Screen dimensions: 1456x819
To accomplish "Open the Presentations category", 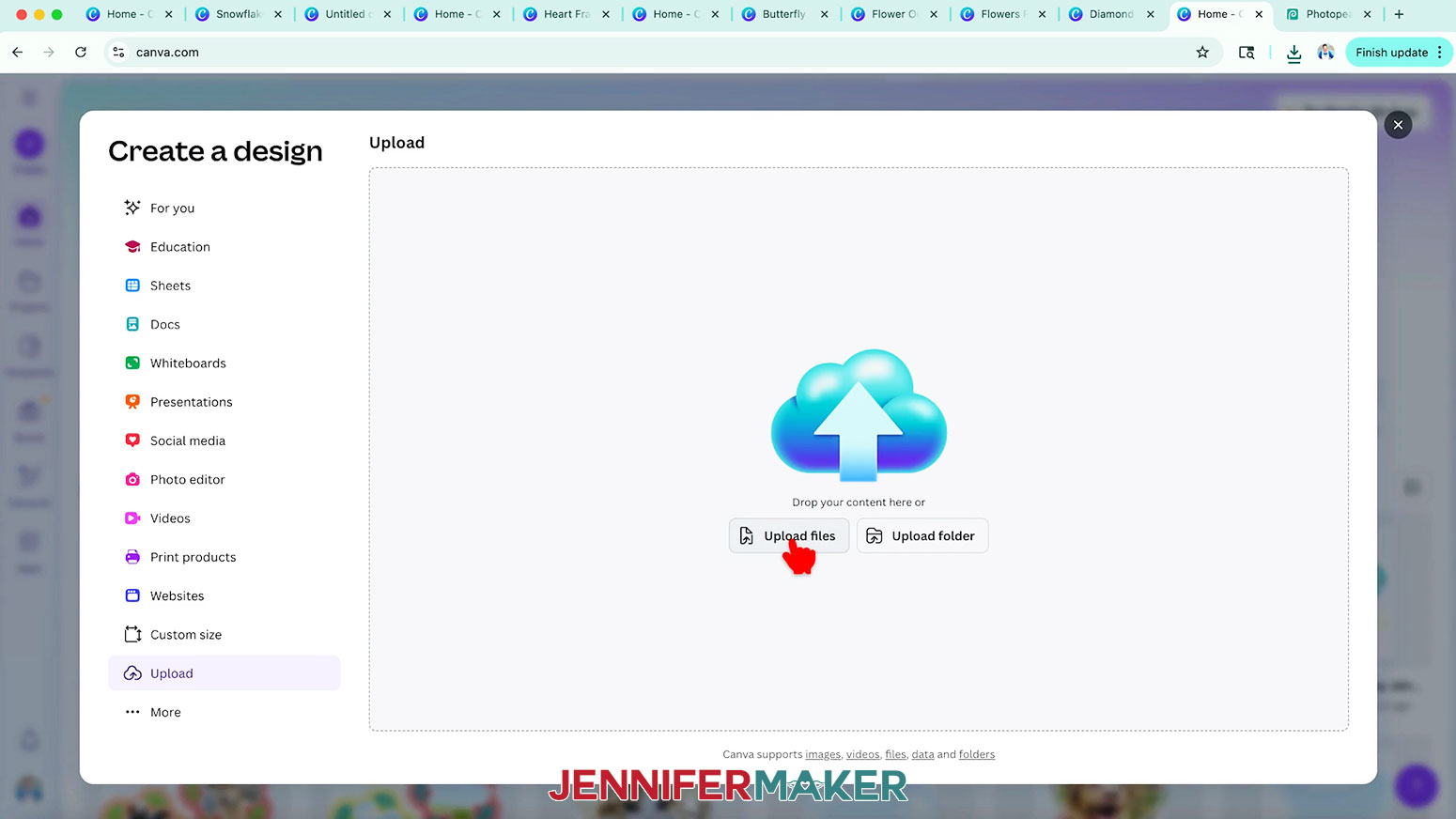I will coord(224,402).
